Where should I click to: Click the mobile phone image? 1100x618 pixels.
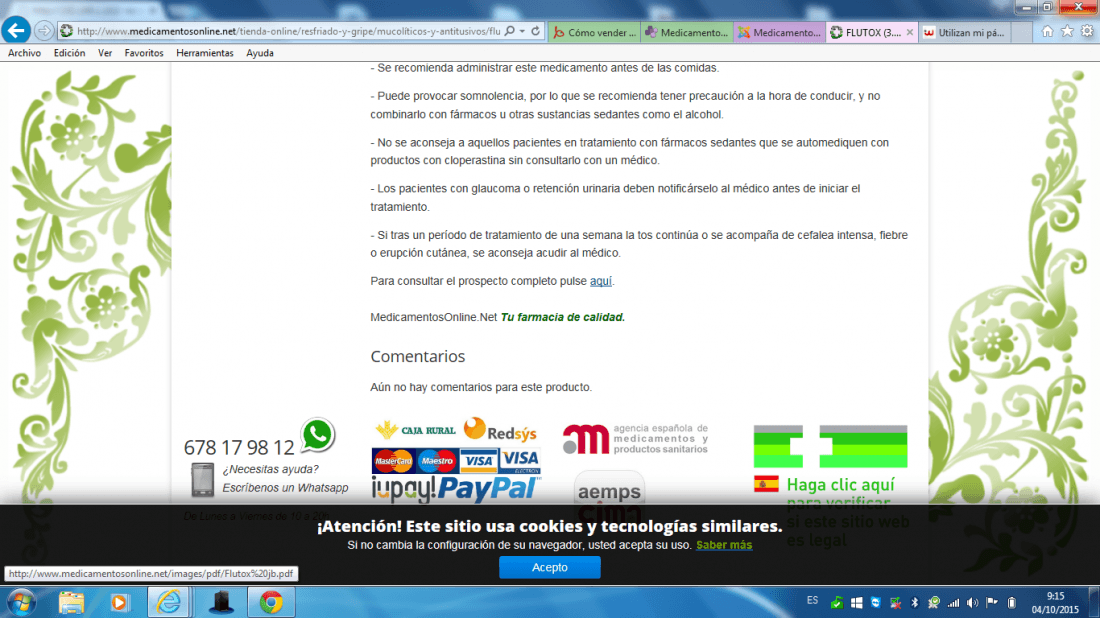pos(203,480)
